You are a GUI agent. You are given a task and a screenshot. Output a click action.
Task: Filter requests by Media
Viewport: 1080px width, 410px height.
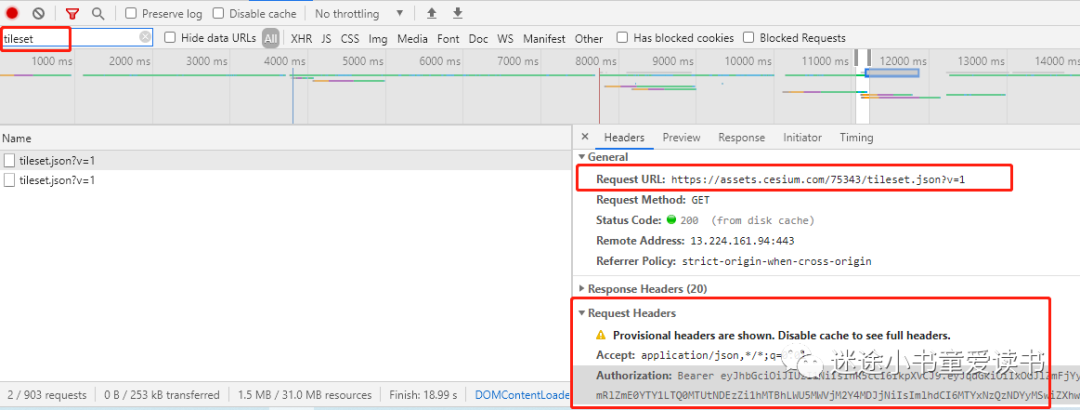(x=412, y=39)
